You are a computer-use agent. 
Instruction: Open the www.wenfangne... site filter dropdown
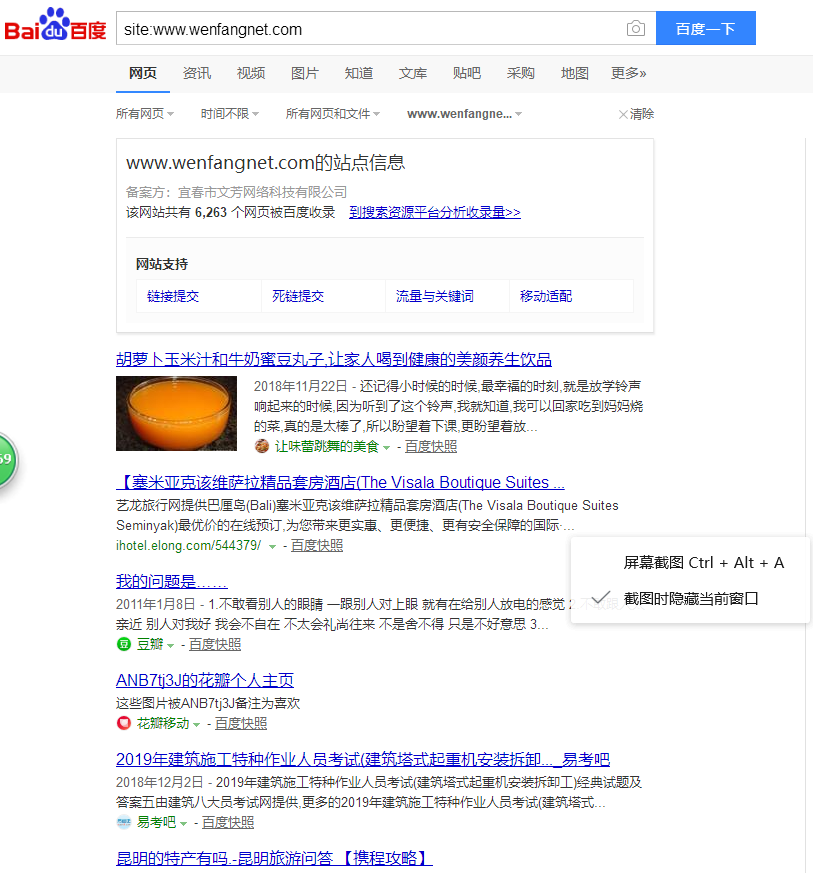tap(464, 114)
